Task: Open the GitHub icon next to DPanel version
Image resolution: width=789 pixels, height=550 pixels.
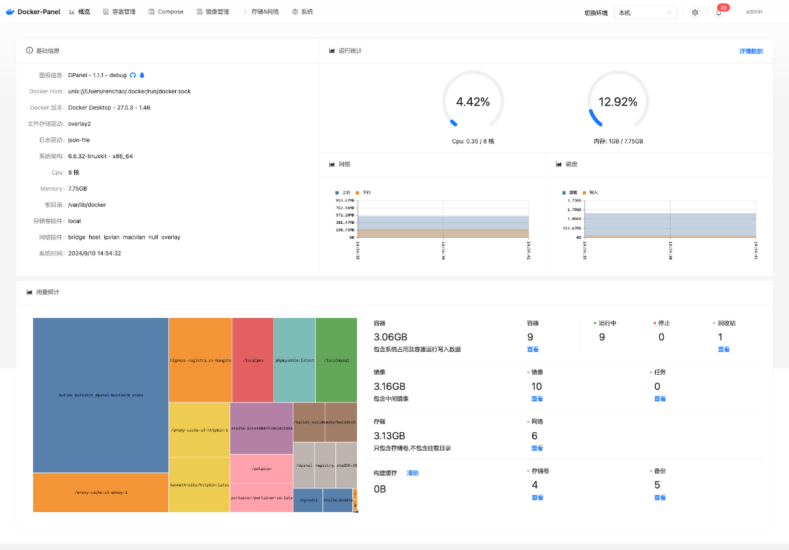Action: pyautogui.click(x=133, y=75)
